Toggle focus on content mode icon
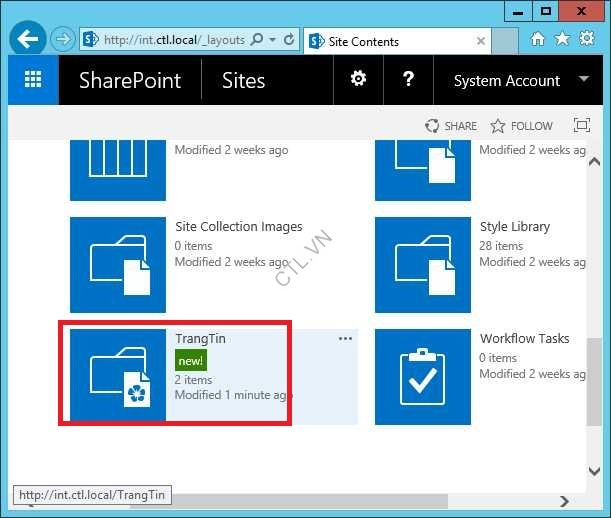 coord(581,126)
